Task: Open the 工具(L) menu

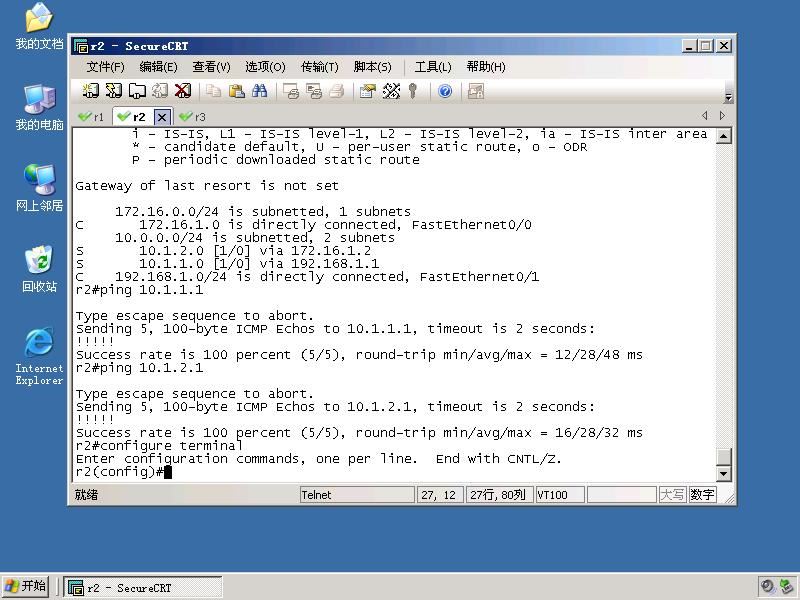Action: tap(433, 67)
